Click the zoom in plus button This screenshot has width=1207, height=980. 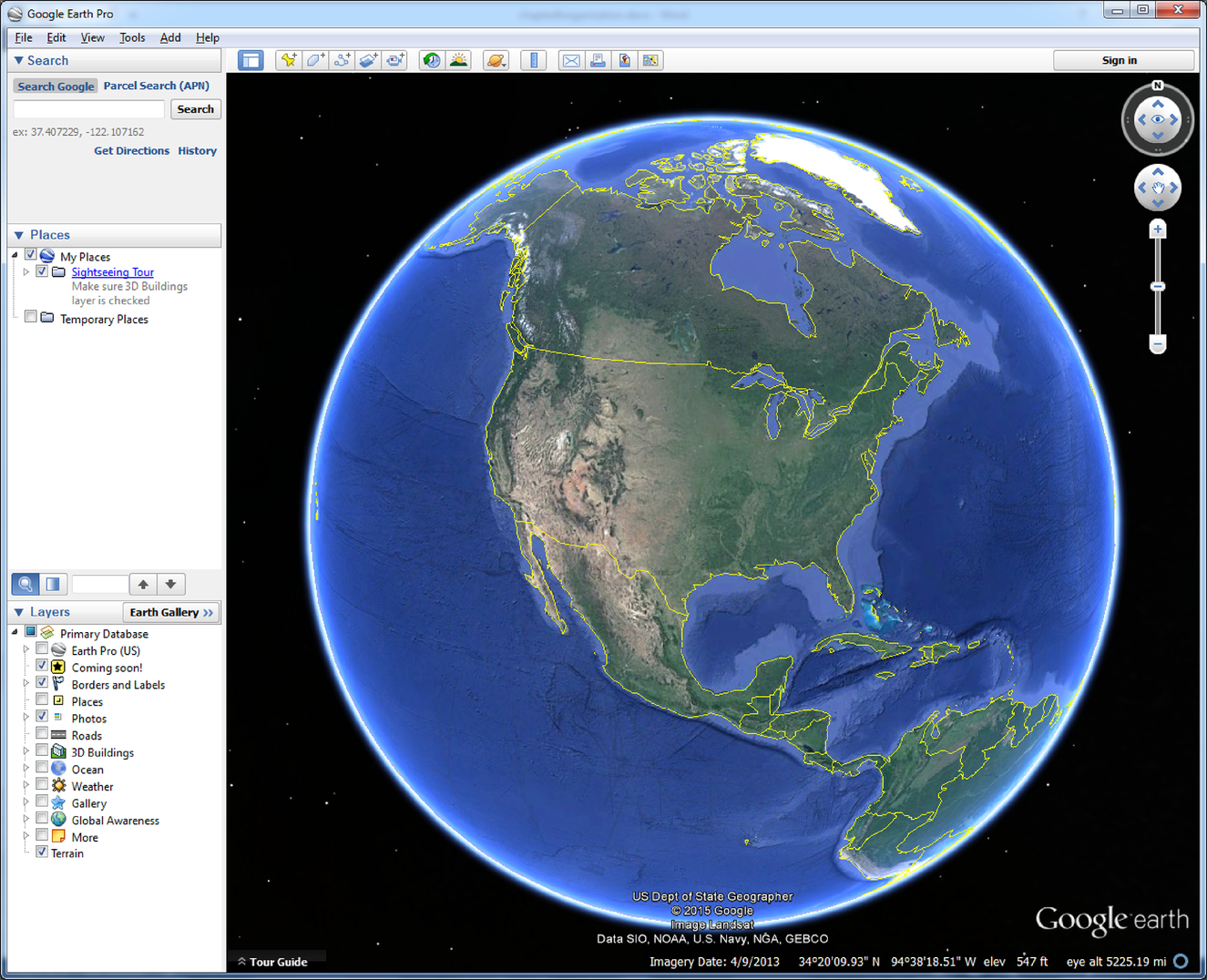pos(1158,230)
